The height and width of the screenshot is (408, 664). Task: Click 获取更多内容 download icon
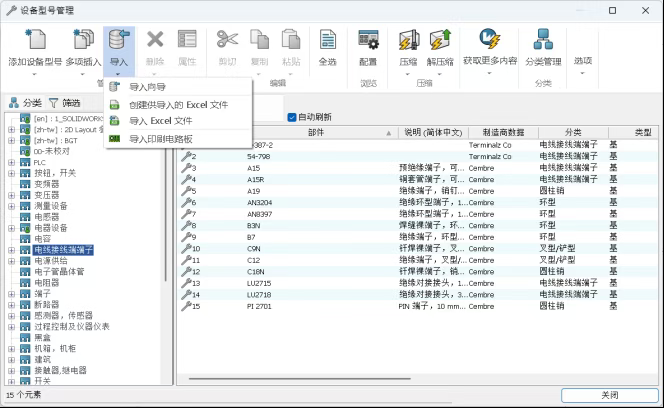pos(489,41)
